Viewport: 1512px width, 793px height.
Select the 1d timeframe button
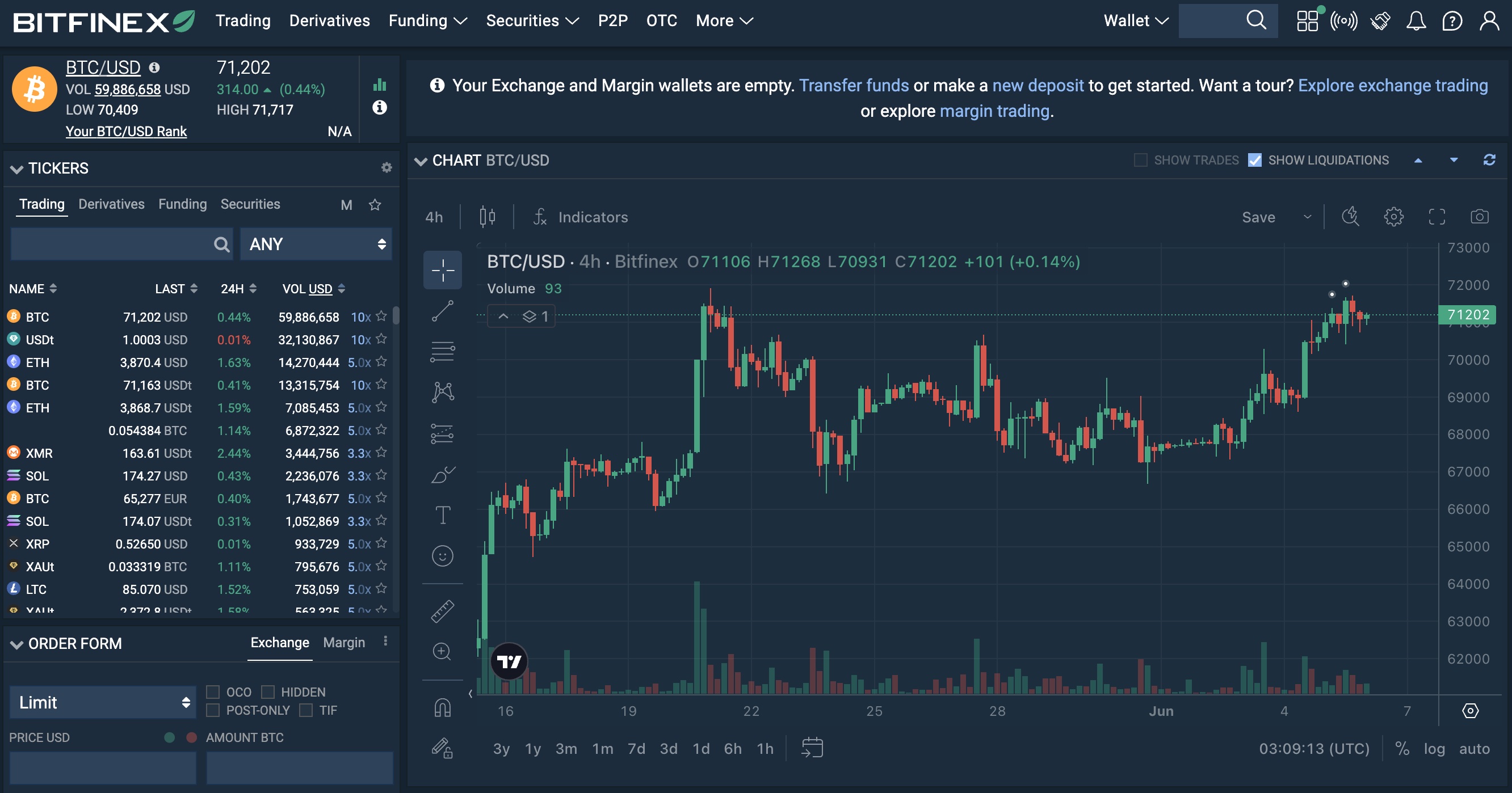[700, 747]
